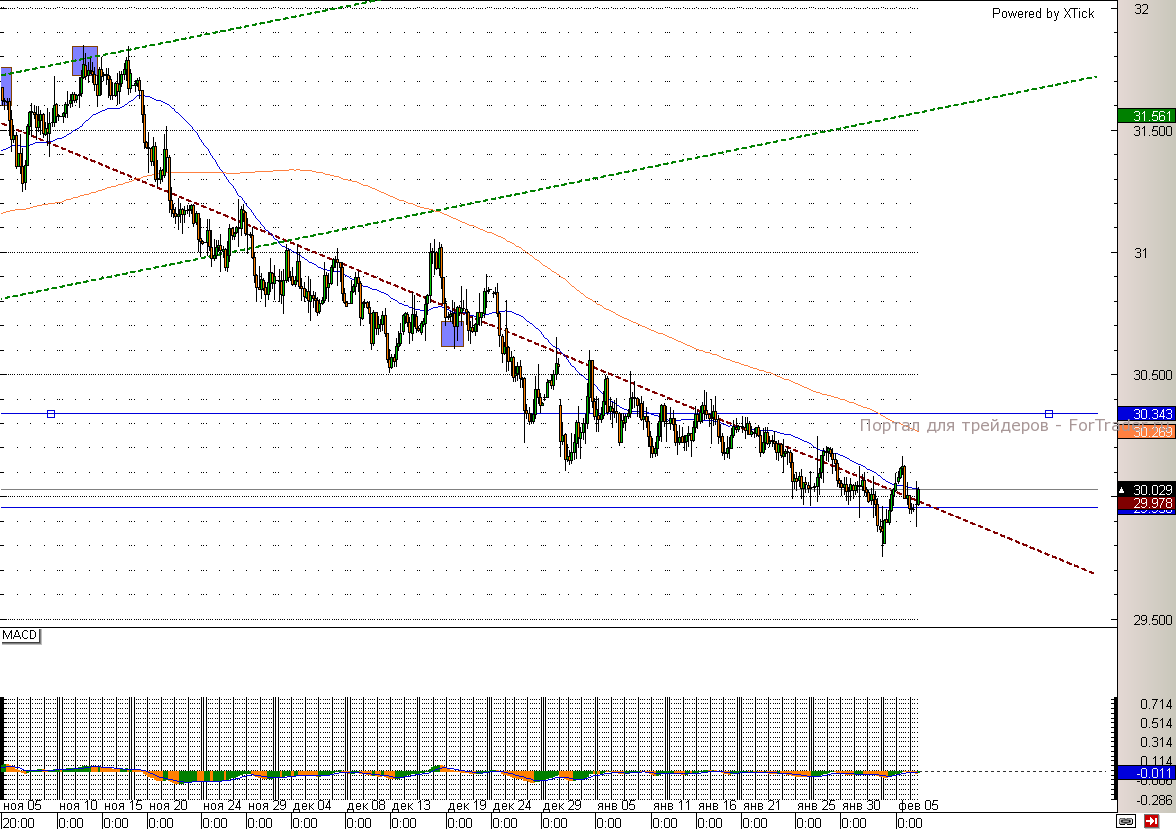Click the -0.286 MACD scale value

1154,800
